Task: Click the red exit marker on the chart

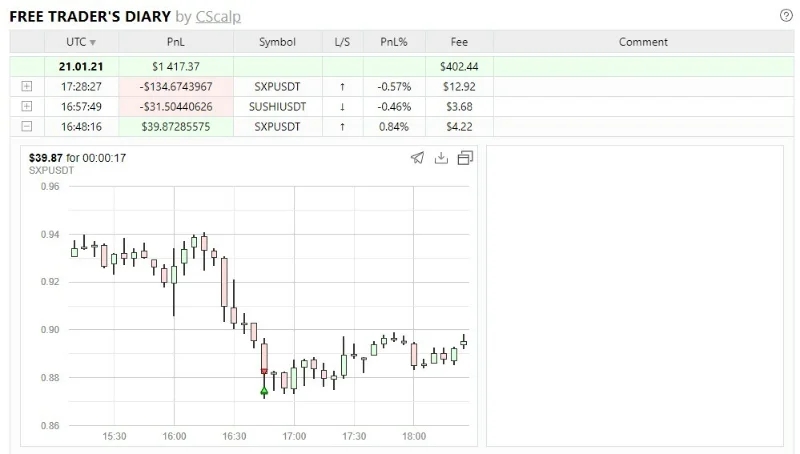Action: coord(264,371)
